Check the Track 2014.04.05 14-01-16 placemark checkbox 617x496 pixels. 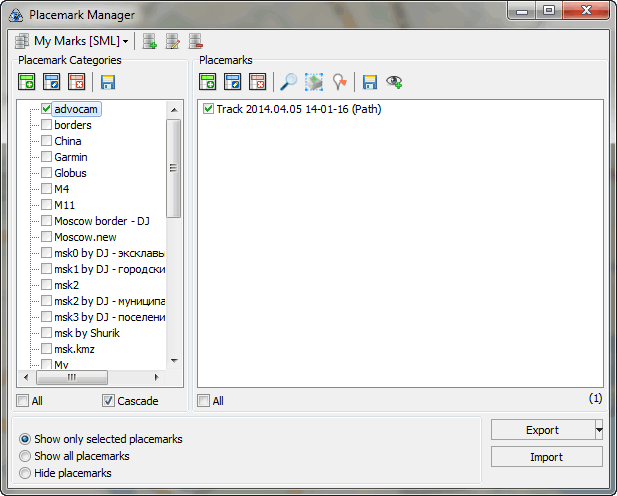pyautogui.click(x=208, y=109)
